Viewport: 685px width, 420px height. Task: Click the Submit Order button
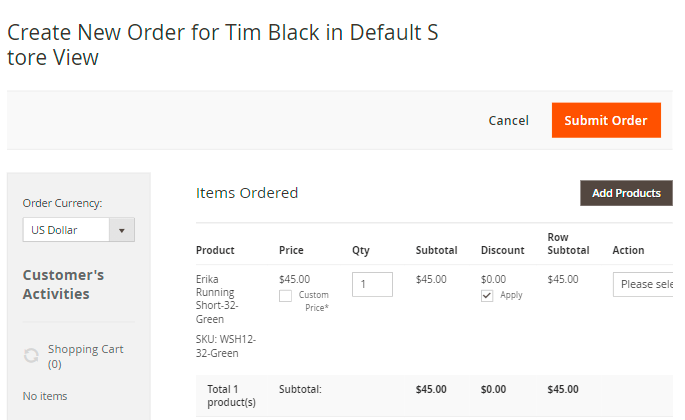coord(606,120)
